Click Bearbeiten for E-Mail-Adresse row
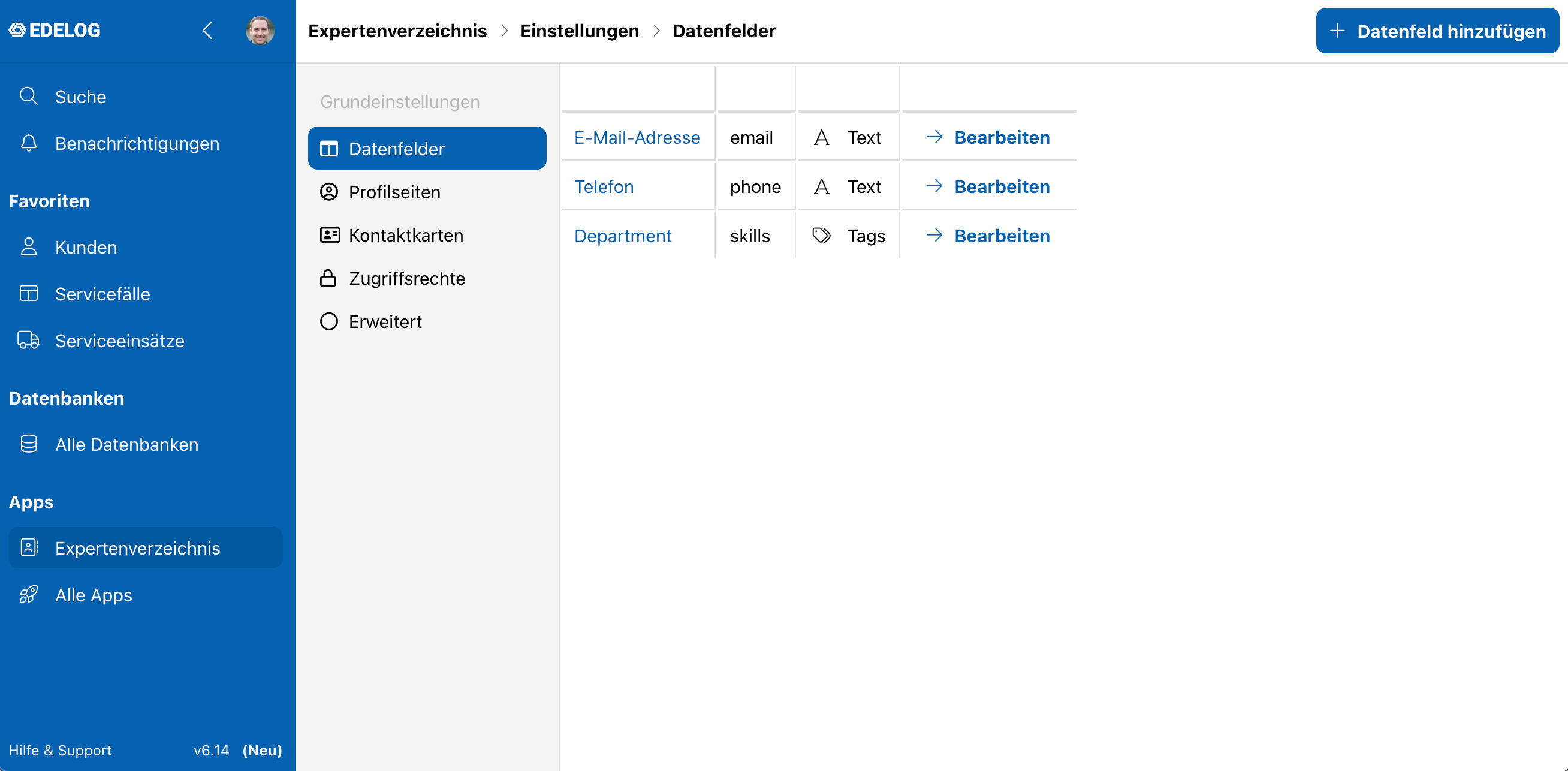 (x=988, y=137)
